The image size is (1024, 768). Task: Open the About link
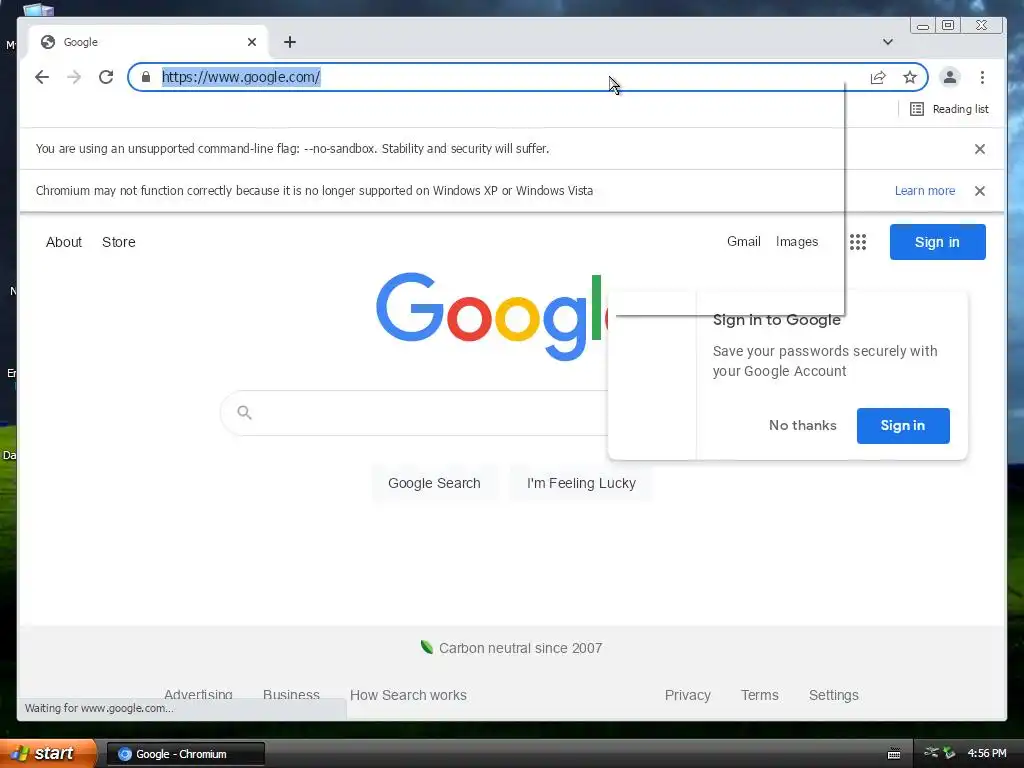click(64, 242)
